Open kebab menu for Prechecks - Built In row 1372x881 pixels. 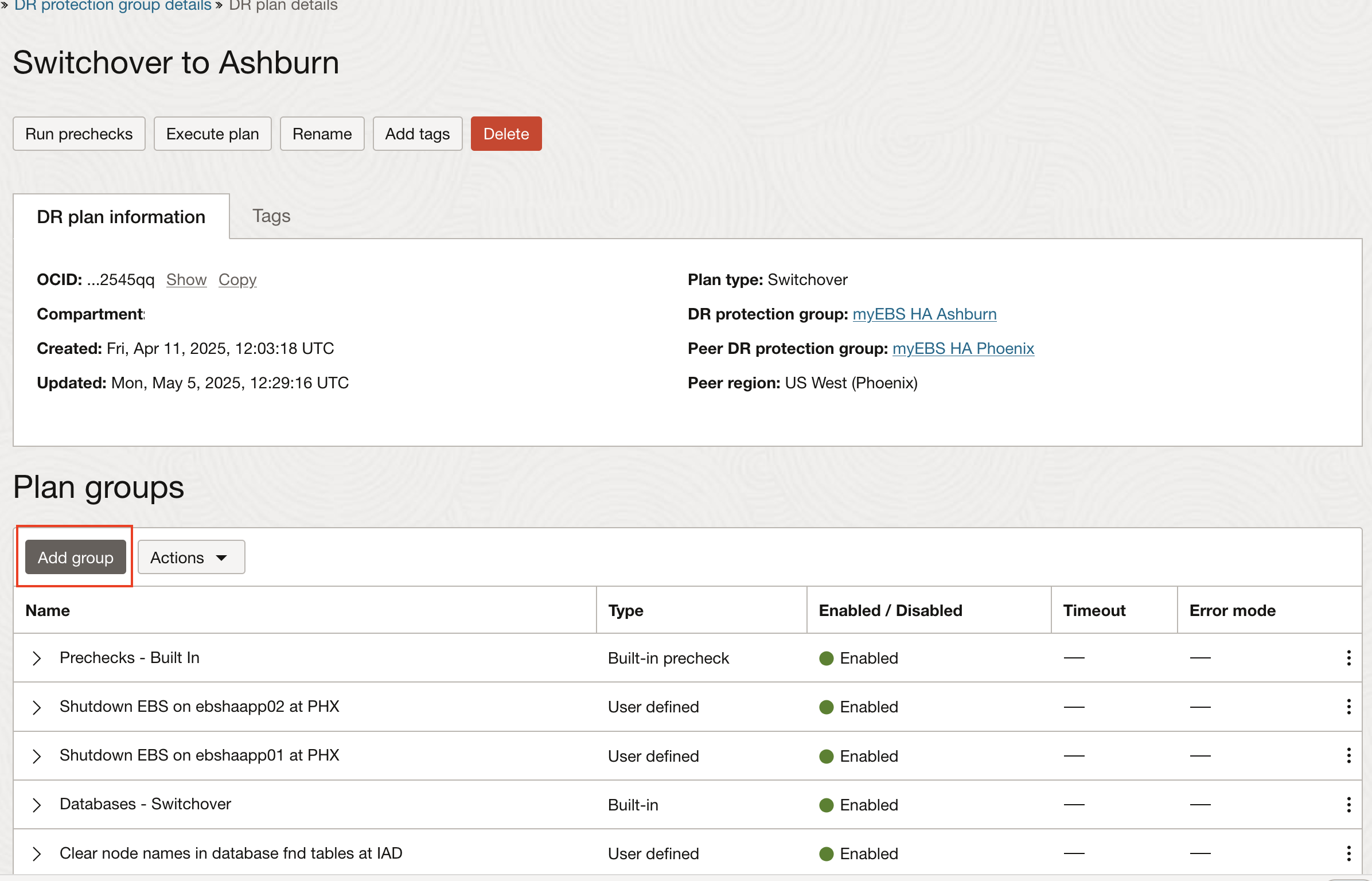click(x=1348, y=658)
